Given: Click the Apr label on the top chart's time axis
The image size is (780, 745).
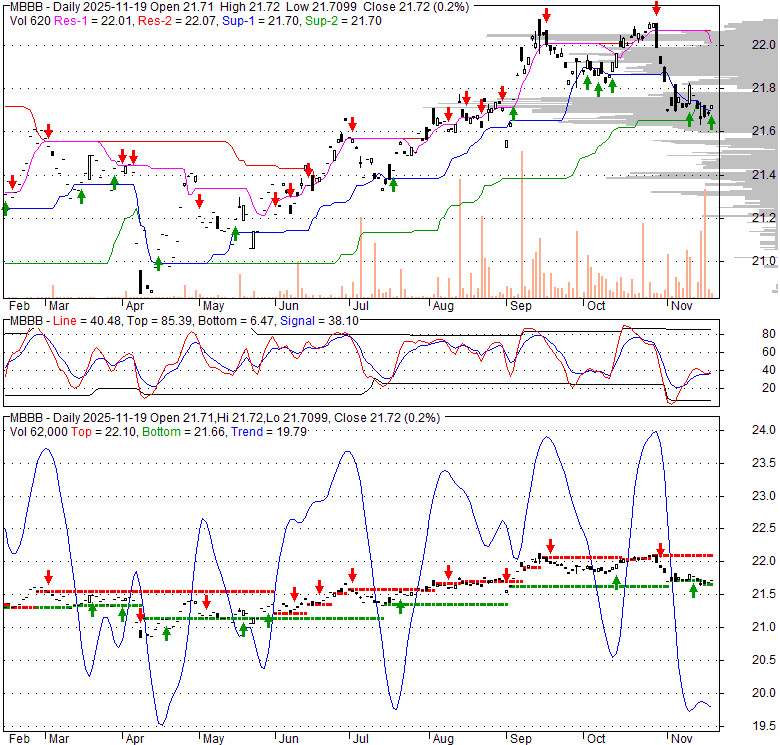Looking at the screenshot, I should [134, 304].
